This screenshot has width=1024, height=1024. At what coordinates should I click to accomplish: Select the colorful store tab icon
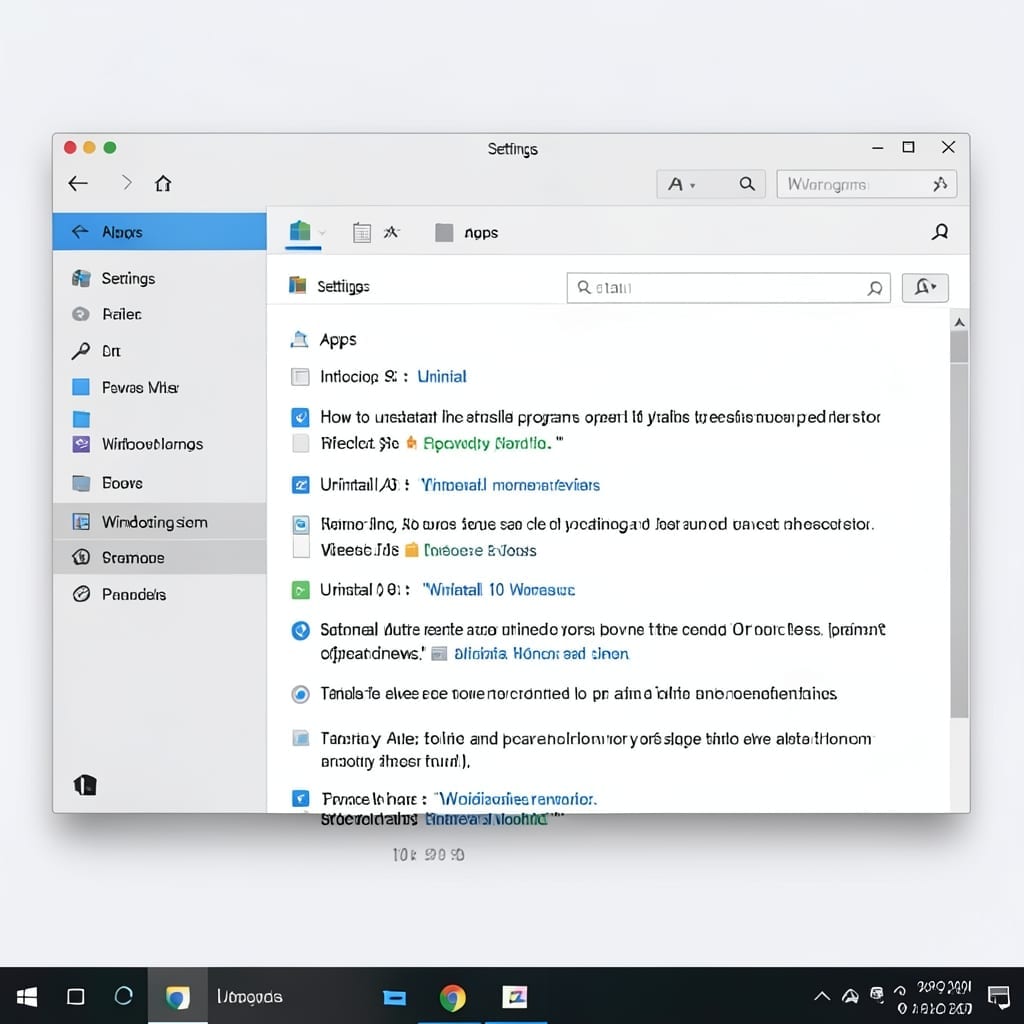300,231
